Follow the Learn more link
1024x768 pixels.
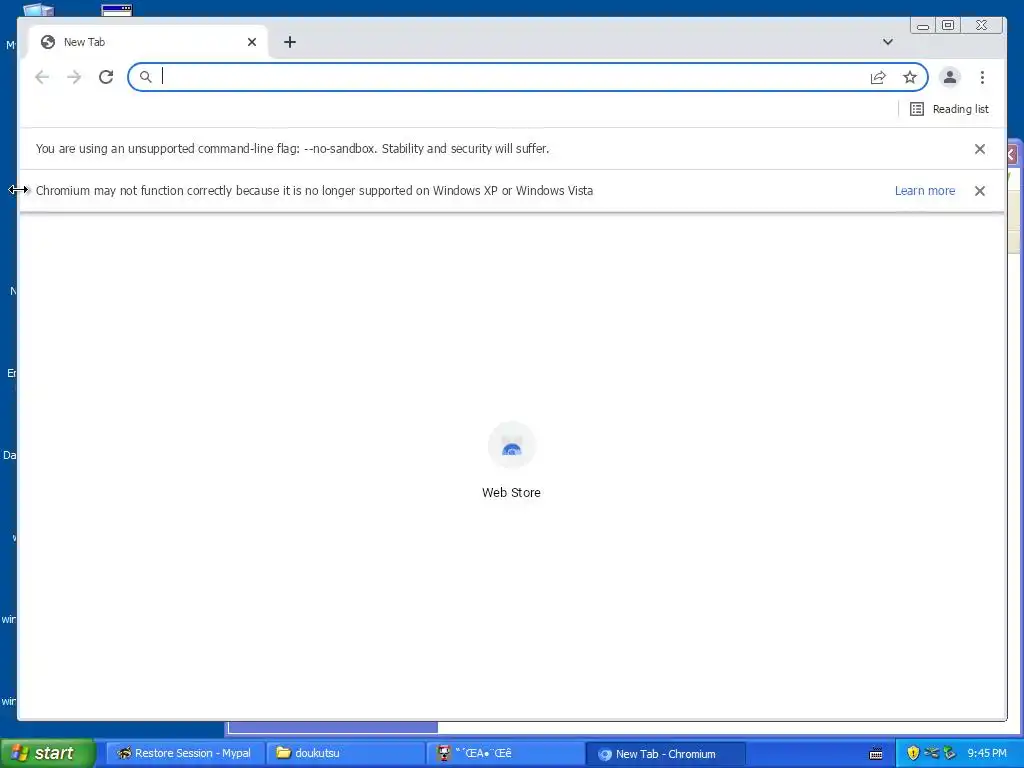coord(925,191)
